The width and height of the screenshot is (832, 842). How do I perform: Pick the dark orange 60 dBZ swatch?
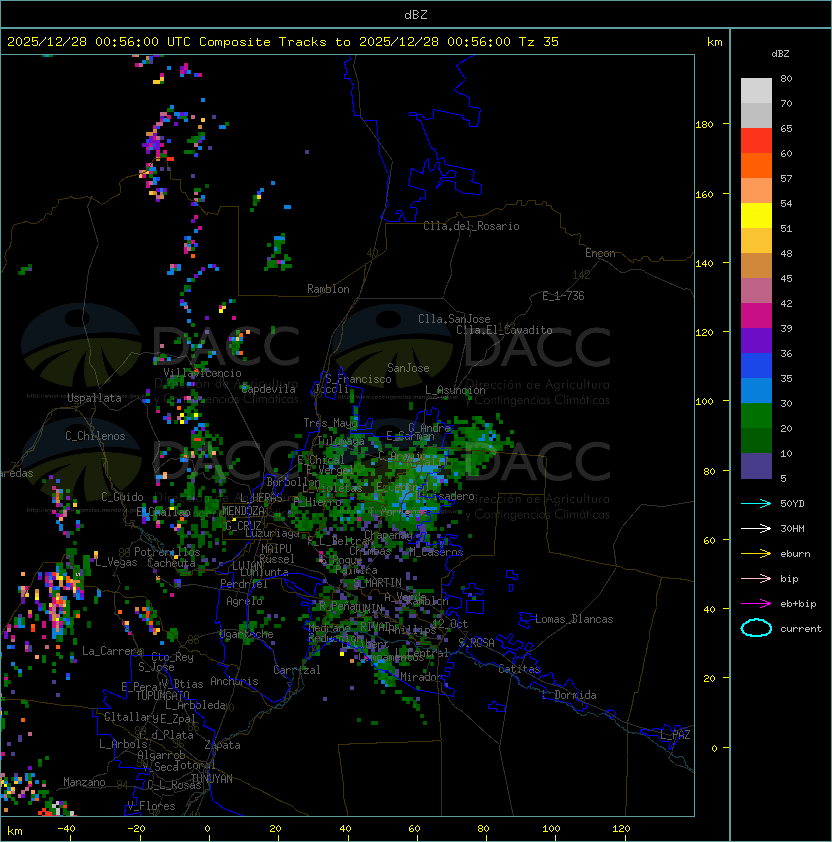coord(756,165)
